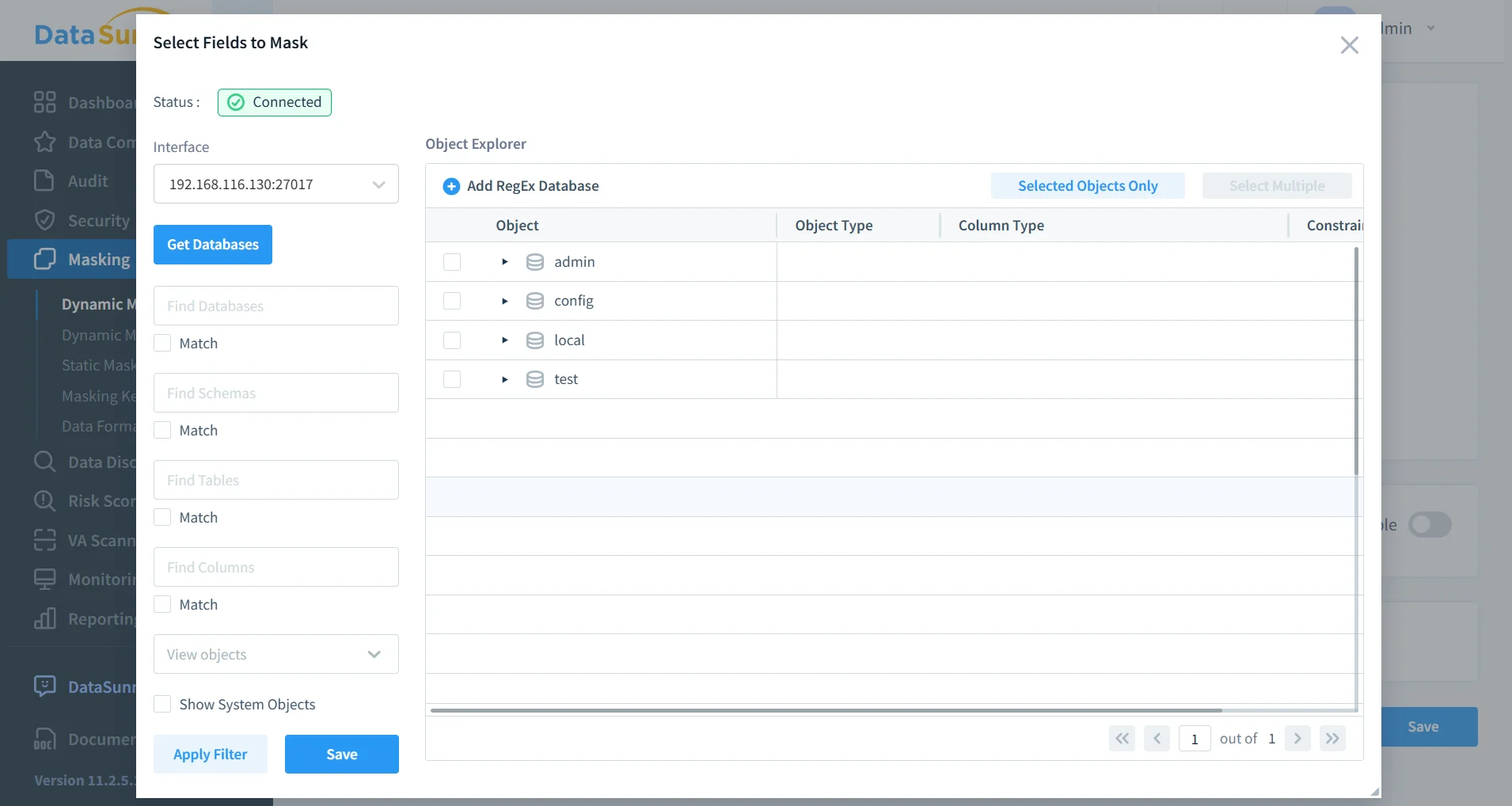The width and height of the screenshot is (1512, 806).
Task: Open the Reporting chart icon
Action: point(45,618)
